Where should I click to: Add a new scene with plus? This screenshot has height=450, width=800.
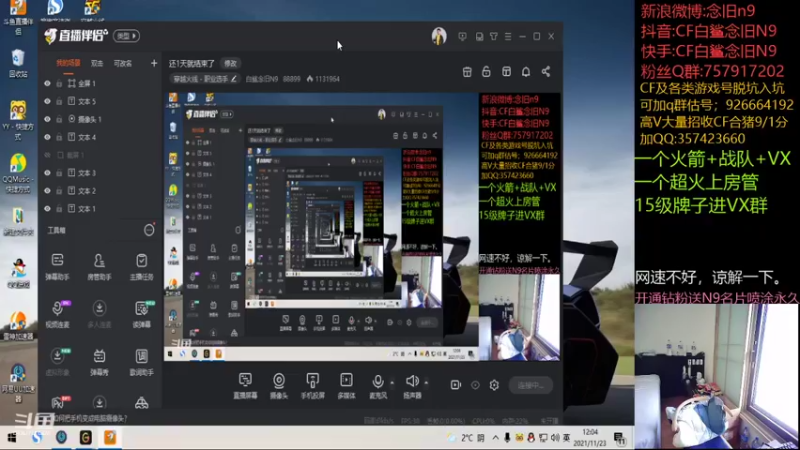pyautogui.click(x=154, y=63)
